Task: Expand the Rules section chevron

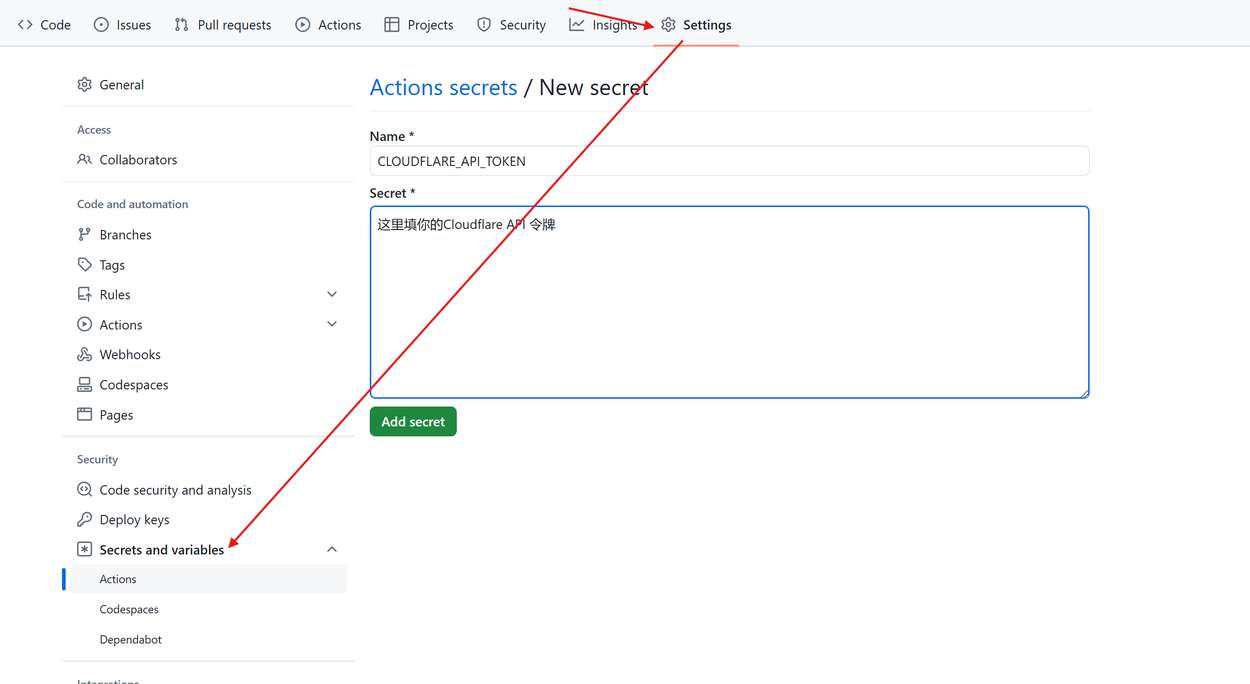Action: click(332, 294)
